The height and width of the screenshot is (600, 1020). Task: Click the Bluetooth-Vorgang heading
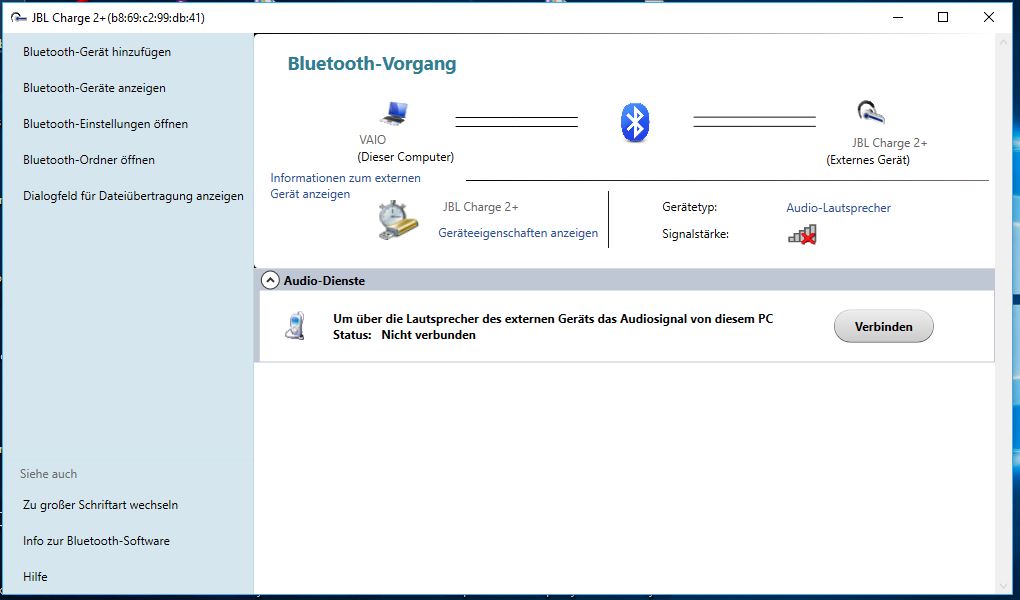(x=372, y=64)
